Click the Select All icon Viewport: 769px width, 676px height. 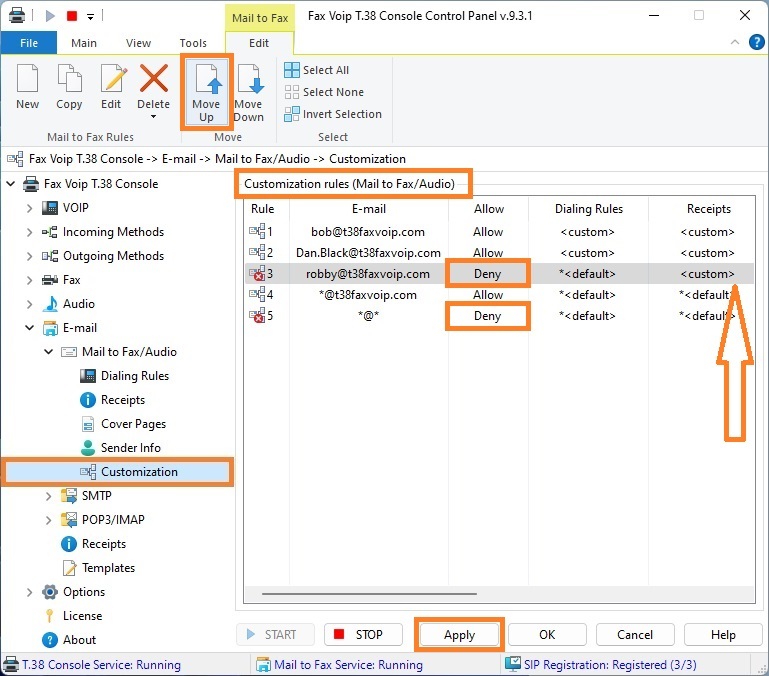291,70
